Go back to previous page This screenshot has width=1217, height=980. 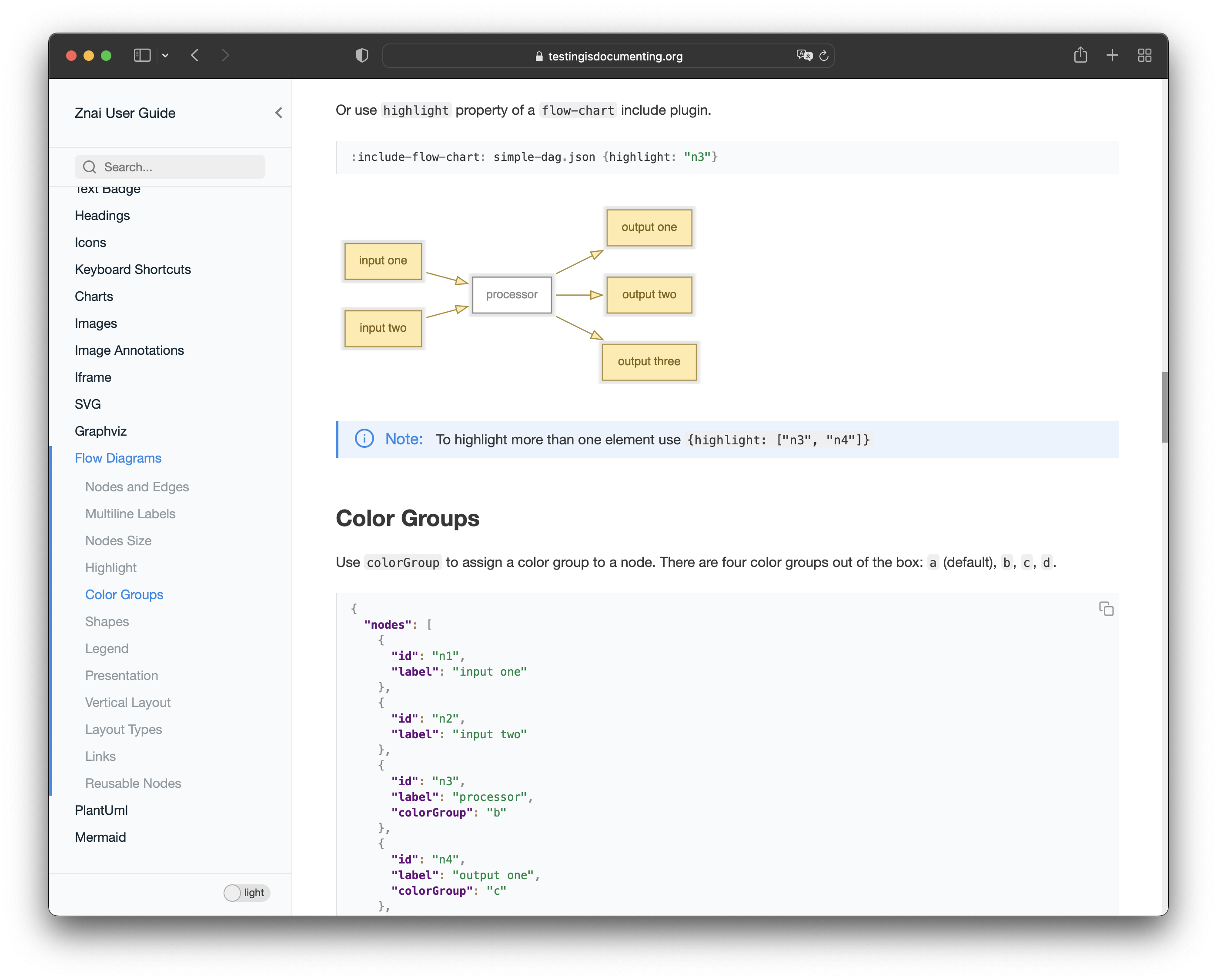pyautogui.click(x=195, y=55)
